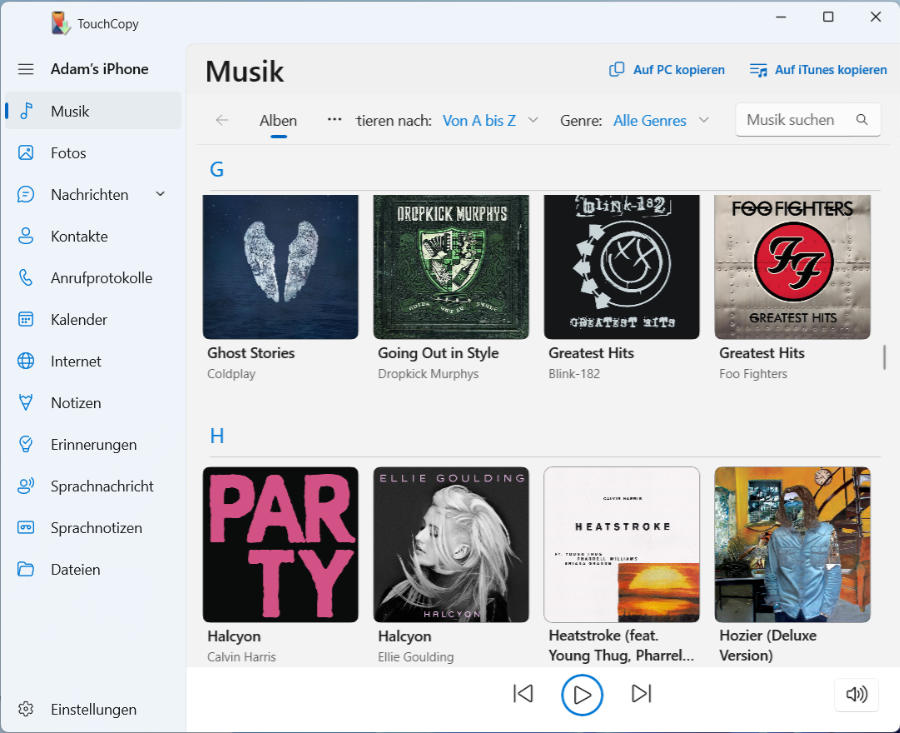Open Dateien section
The image size is (900, 733).
tap(93, 569)
